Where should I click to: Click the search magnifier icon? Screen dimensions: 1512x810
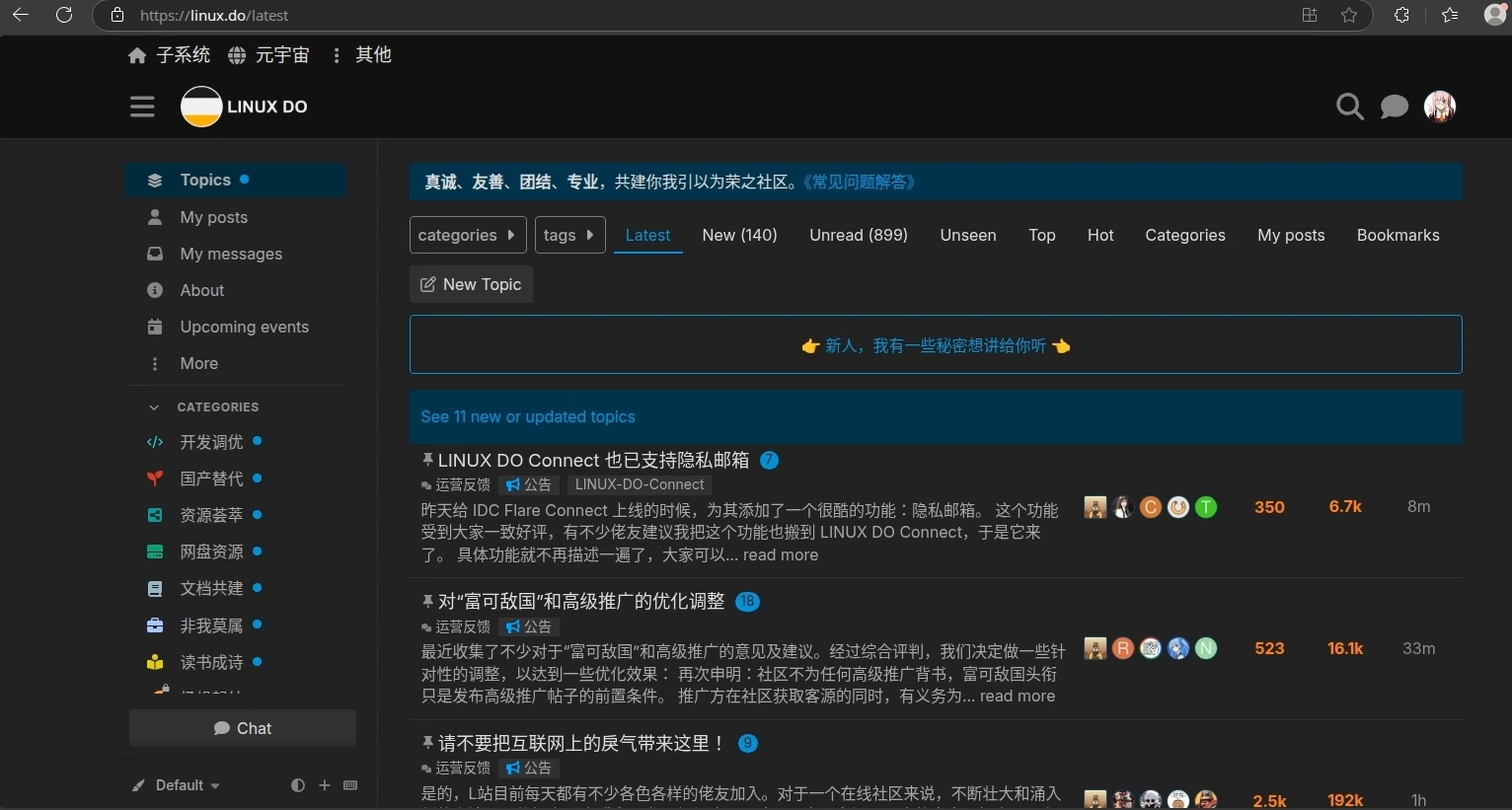click(1349, 107)
